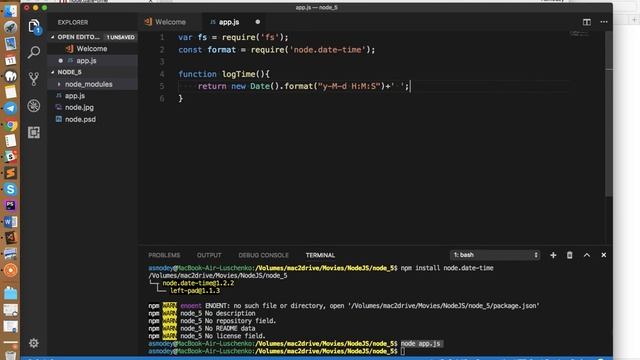
Task: Open the Search view in activity bar
Action: tap(34, 52)
